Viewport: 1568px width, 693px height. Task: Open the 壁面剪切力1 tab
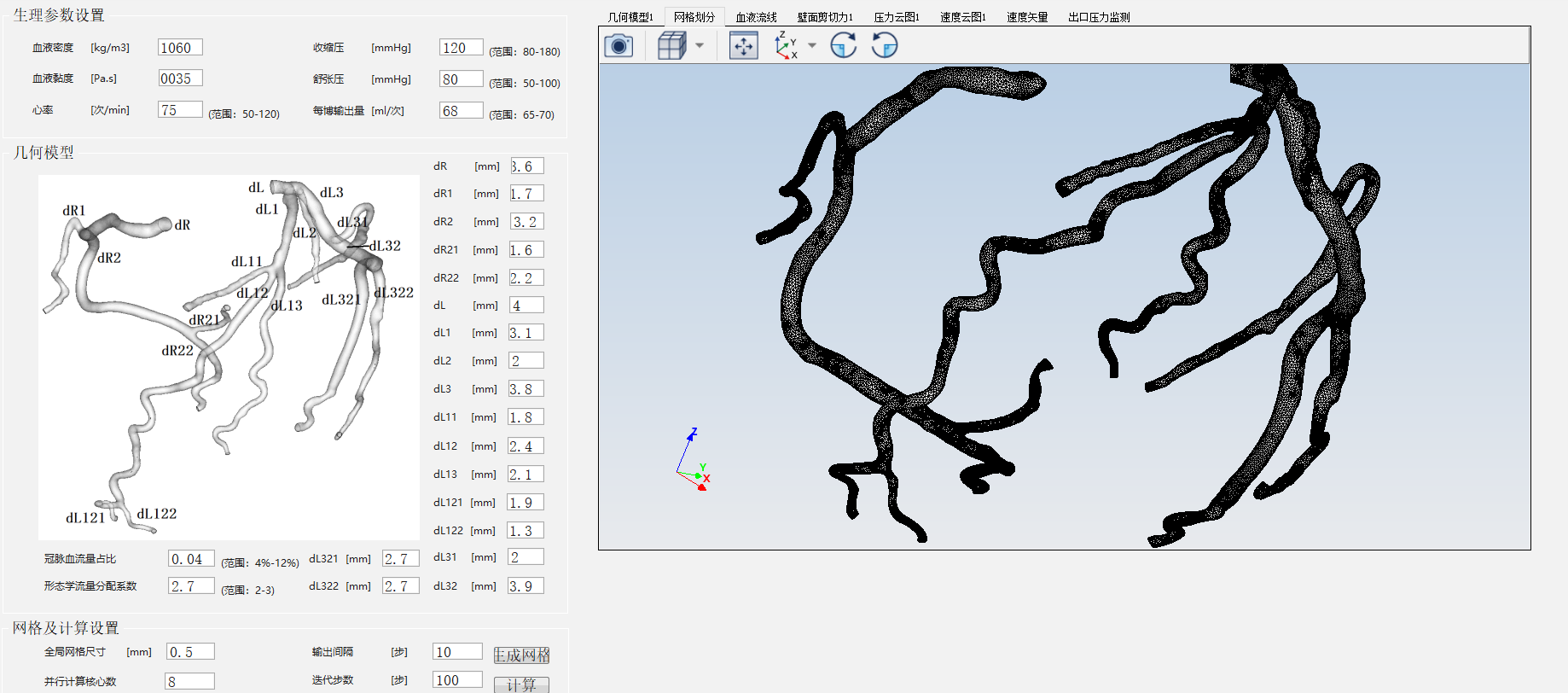825,17
